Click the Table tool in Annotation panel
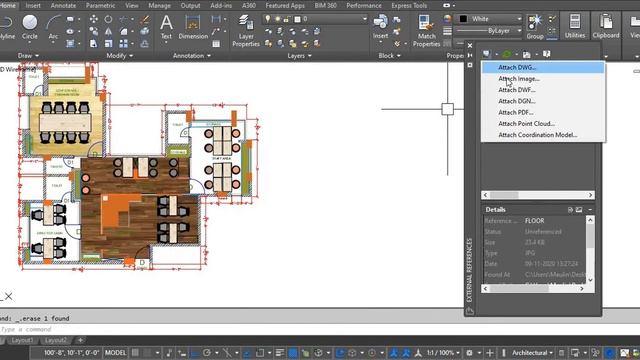640x360 pixels. tap(216, 43)
